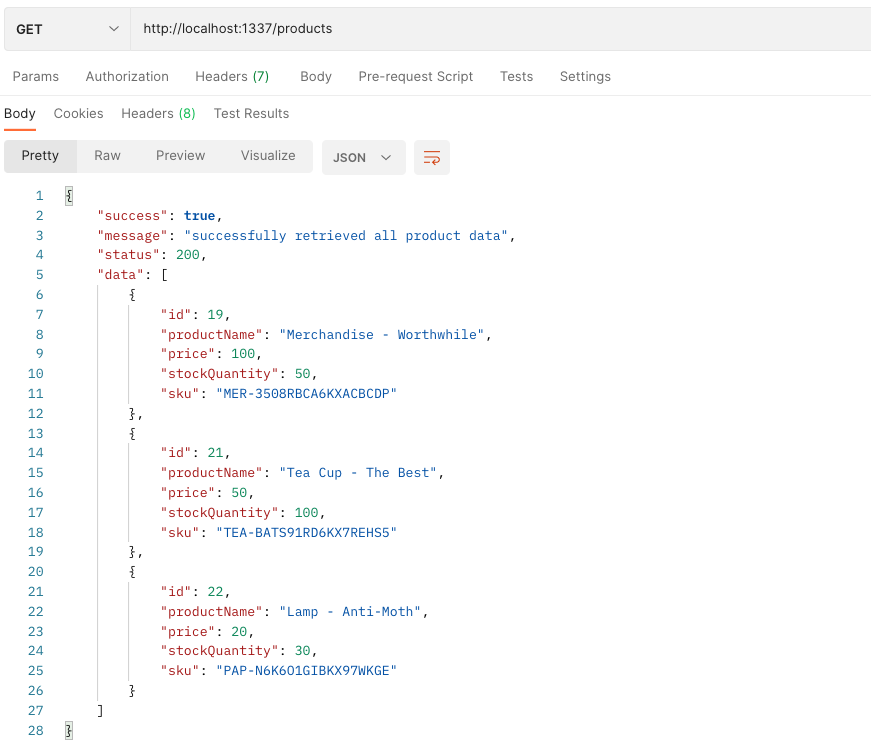Select the Pretty response view

pyautogui.click(x=40, y=155)
